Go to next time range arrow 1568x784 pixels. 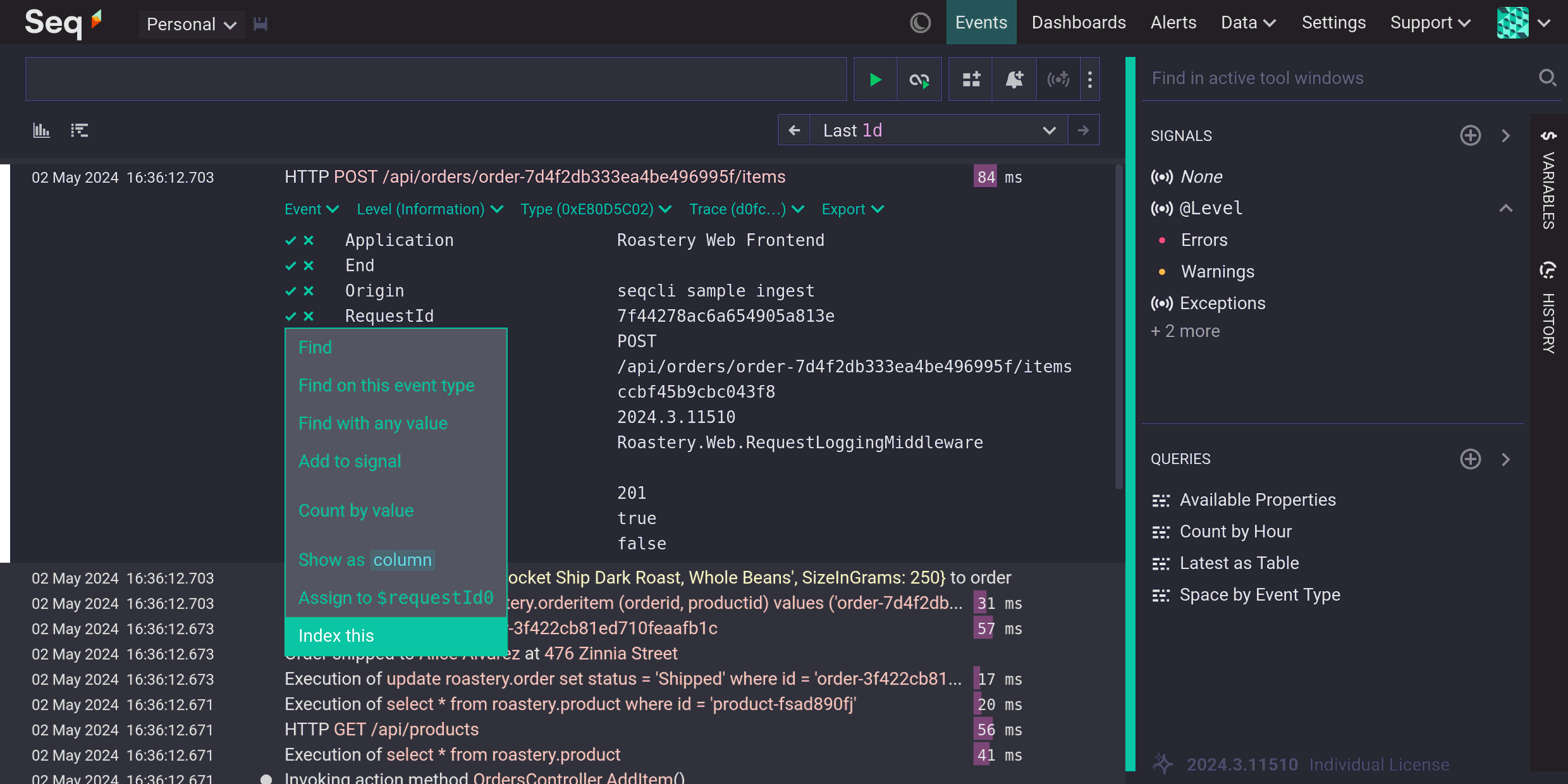click(x=1084, y=130)
